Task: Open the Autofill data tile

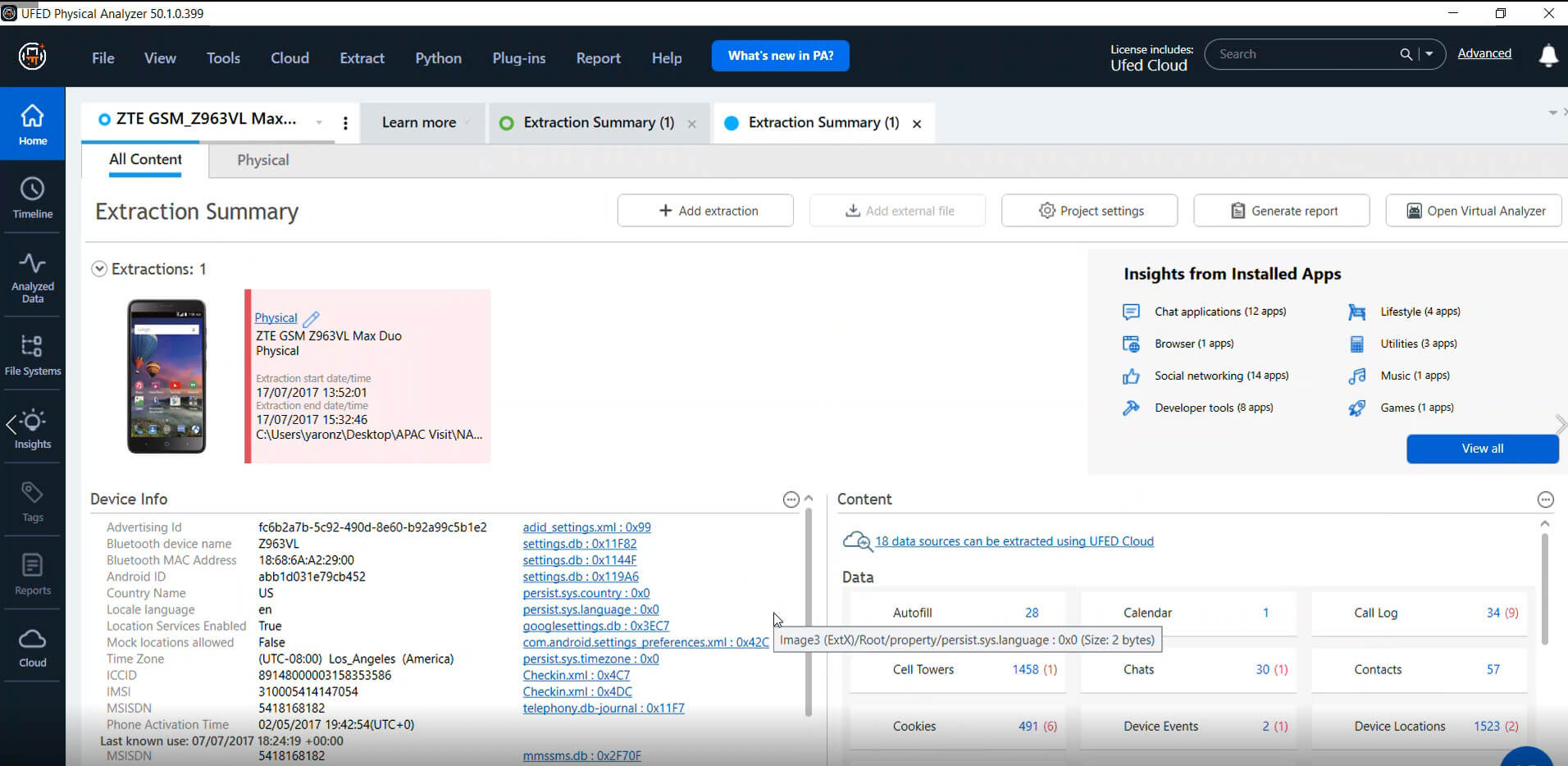Action: click(x=958, y=613)
